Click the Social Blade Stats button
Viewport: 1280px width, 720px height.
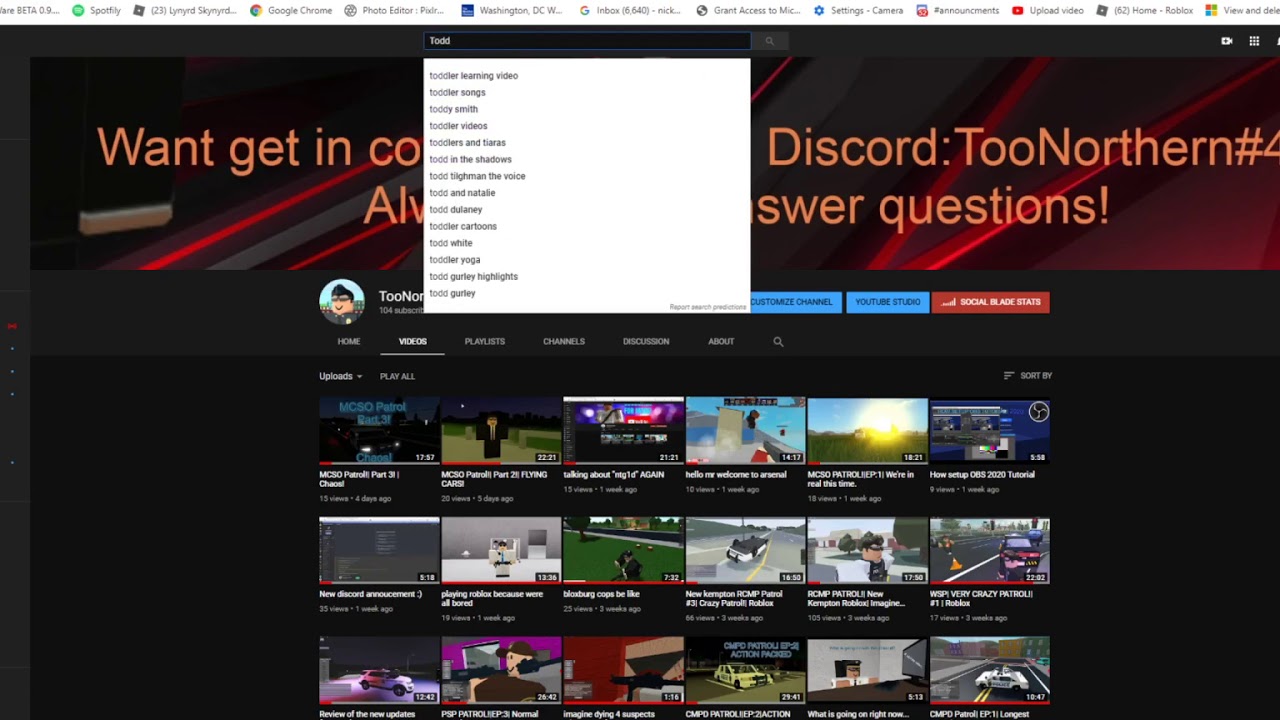[x=991, y=302]
